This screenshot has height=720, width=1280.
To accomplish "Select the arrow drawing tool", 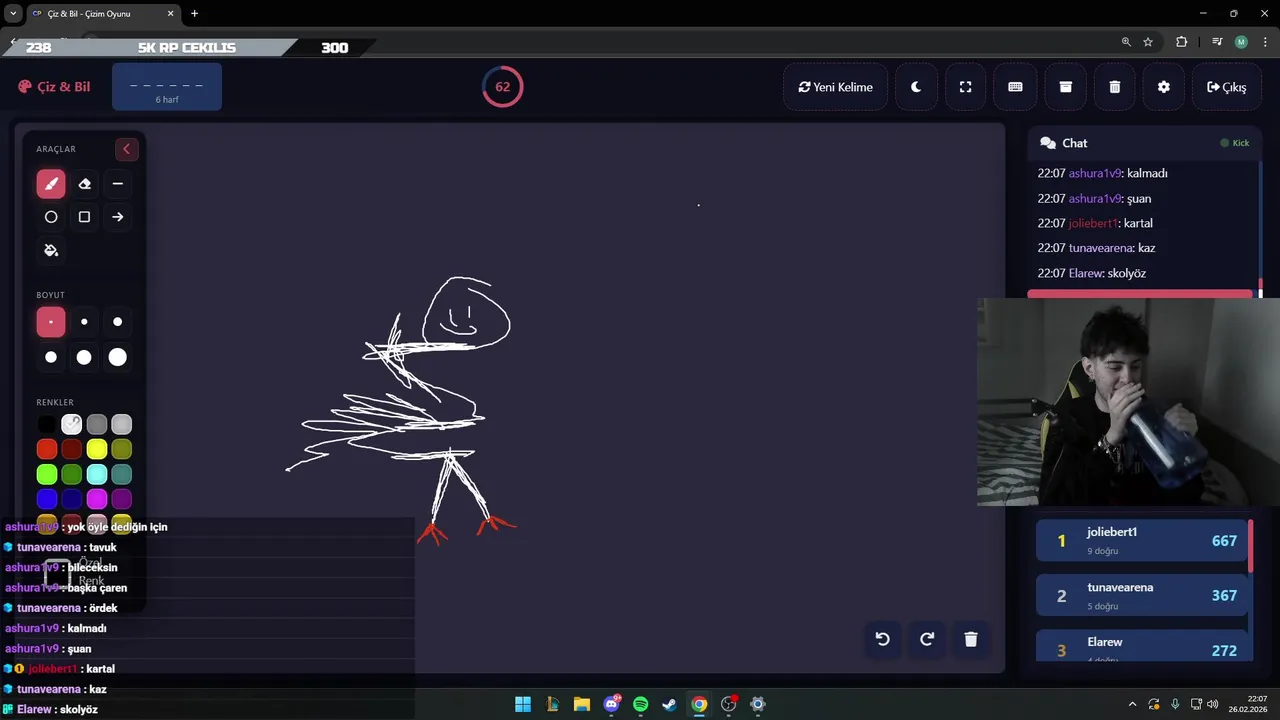I will click(x=118, y=217).
